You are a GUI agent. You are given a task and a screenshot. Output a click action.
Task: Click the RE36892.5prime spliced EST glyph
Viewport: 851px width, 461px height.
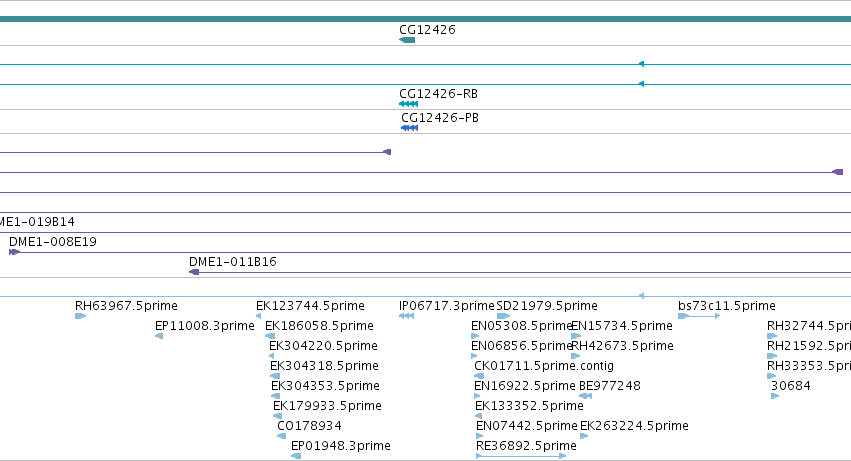(521, 456)
